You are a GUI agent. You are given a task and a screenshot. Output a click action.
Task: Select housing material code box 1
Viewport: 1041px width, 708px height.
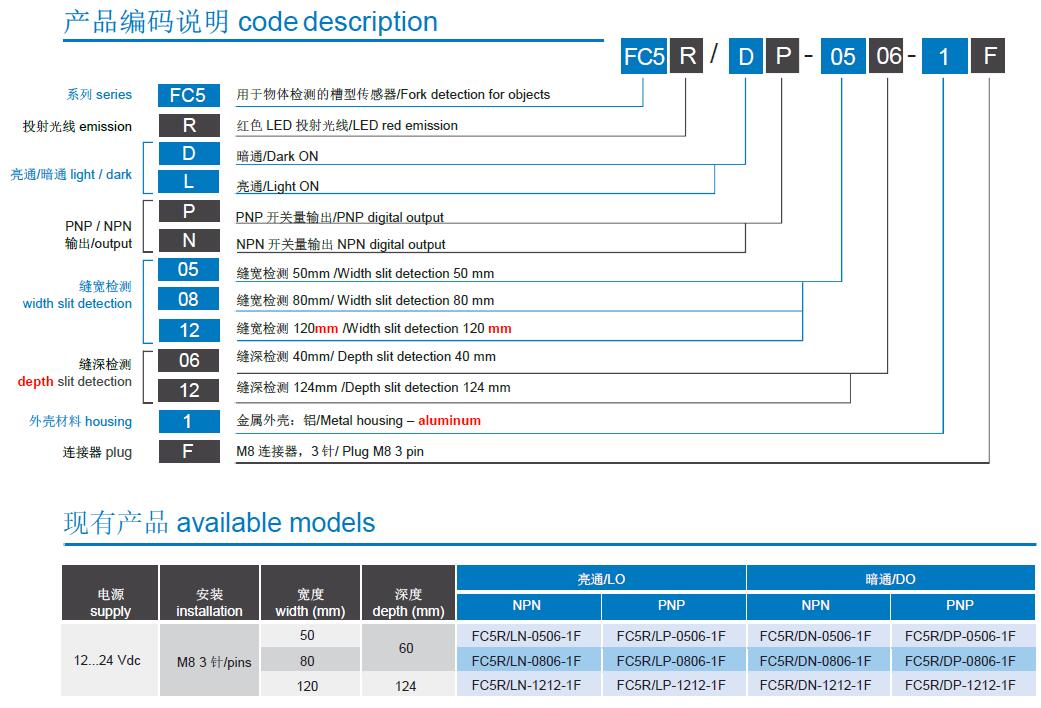click(188, 421)
